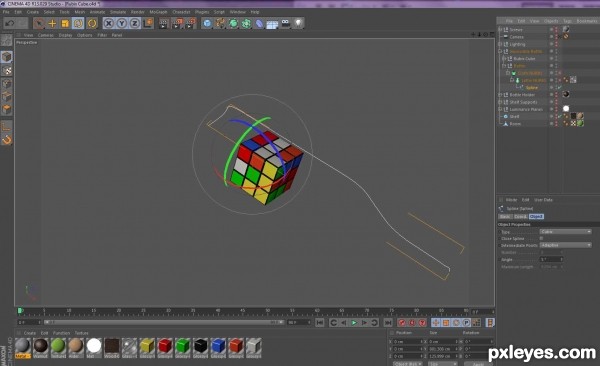Screen dimensions: 600x366
Task: Toggle the Close Spline checkbox
Action: point(541,238)
